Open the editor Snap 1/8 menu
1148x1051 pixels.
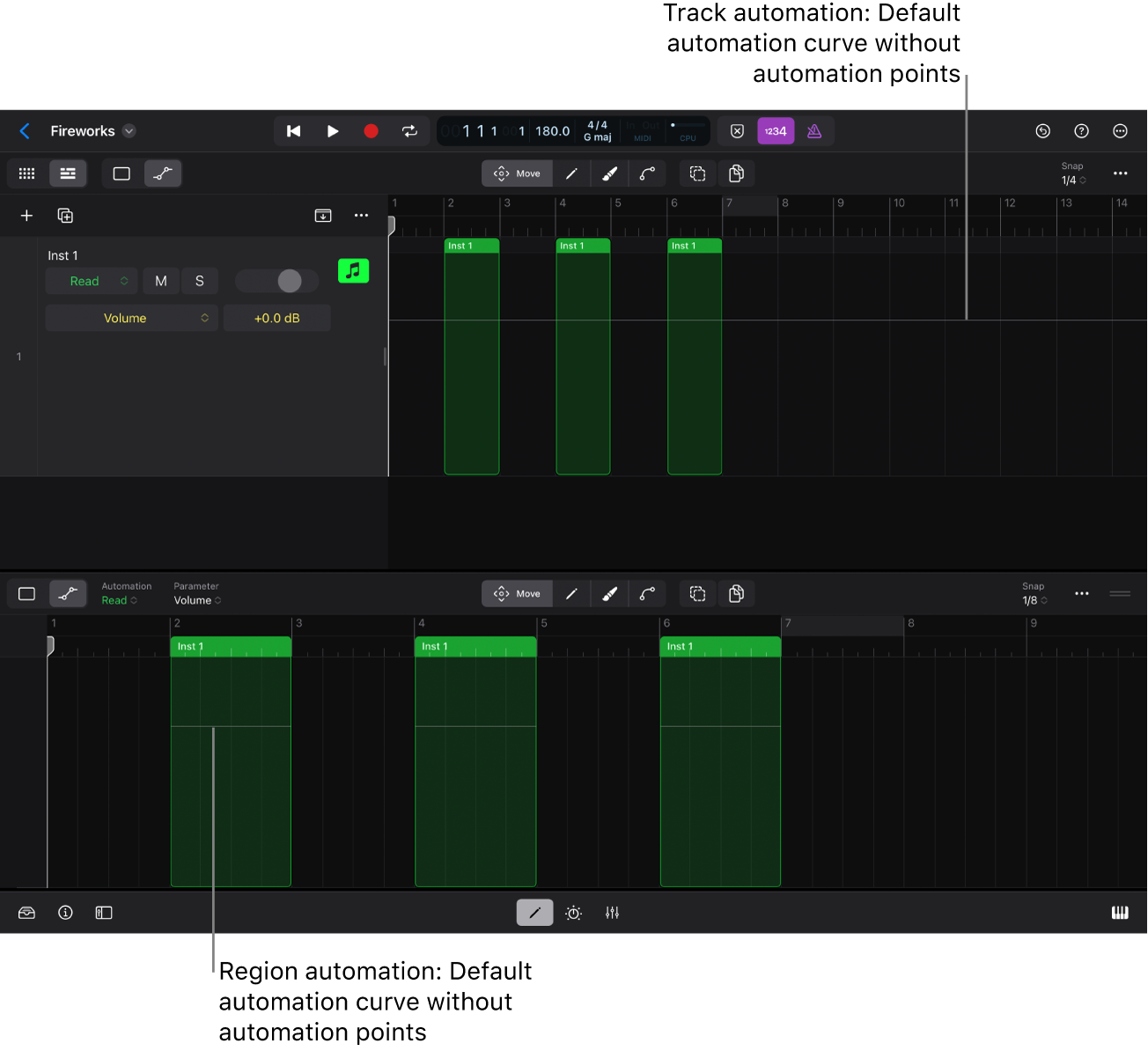pos(1034,594)
